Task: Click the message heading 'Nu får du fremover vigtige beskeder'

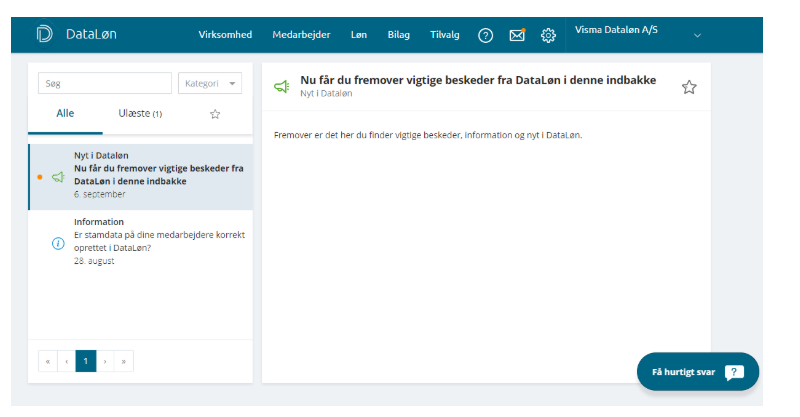Action: pyautogui.click(x=478, y=80)
